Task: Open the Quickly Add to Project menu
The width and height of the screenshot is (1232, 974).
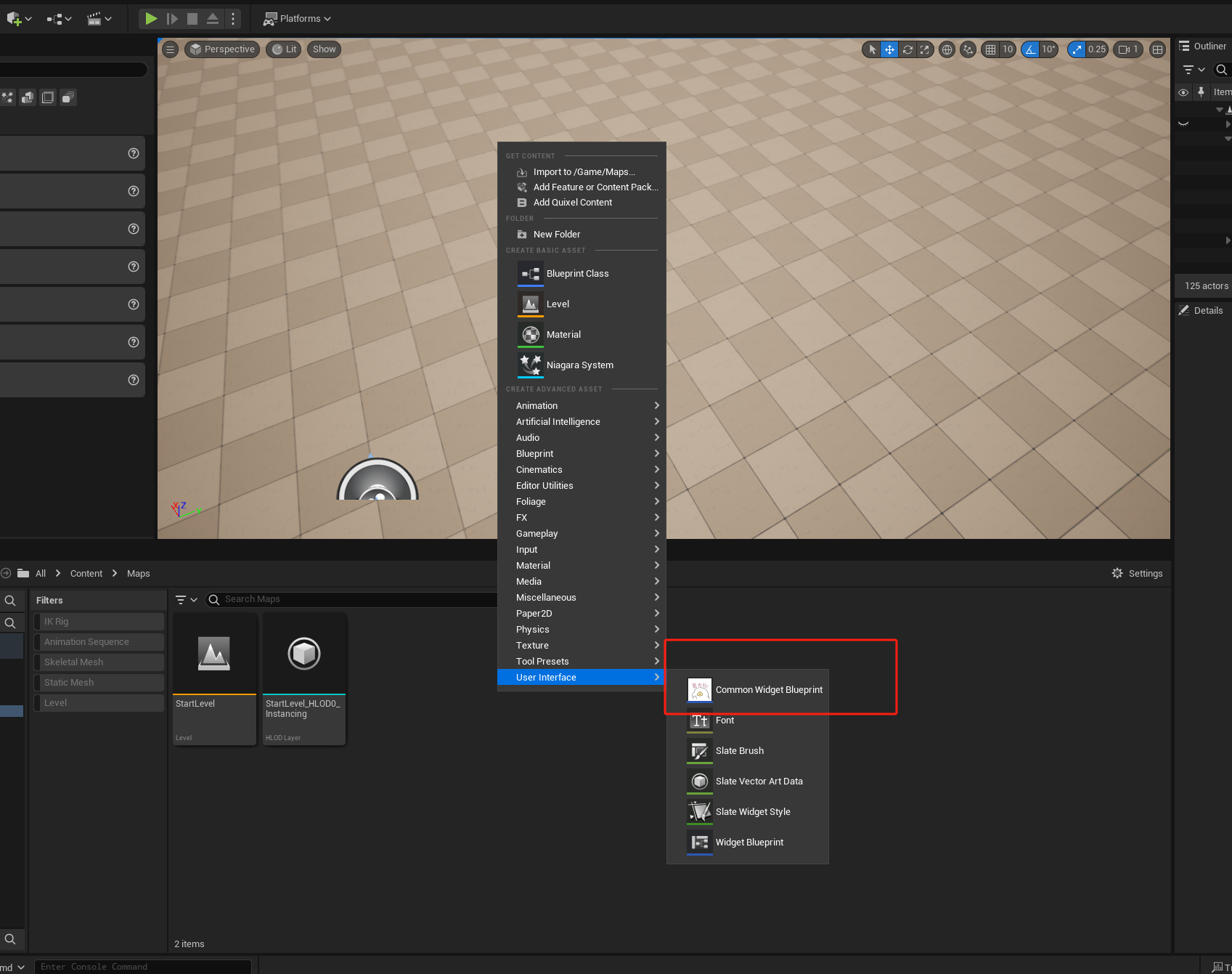Action: tap(16, 18)
